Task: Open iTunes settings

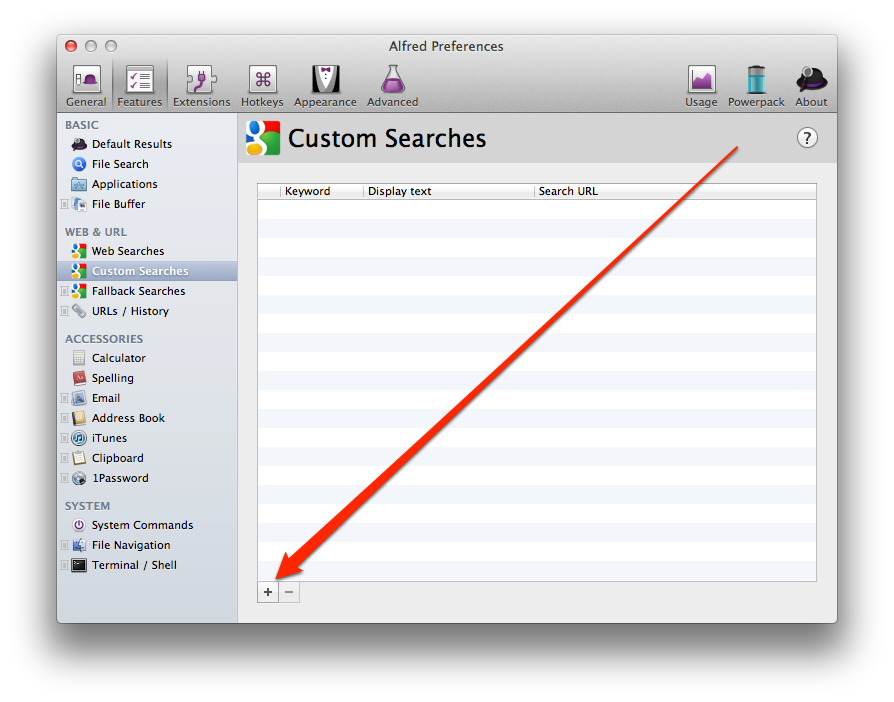Action: 147,438
